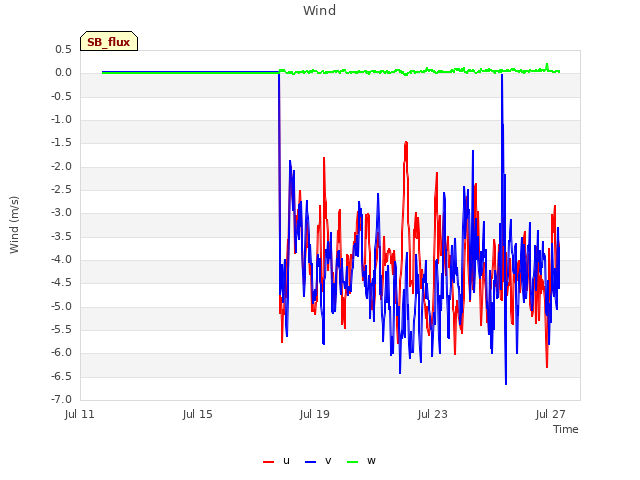Click the y-axis title 'Wind (m/s)'
Viewport: 640px width, 480px height.
(14, 225)
